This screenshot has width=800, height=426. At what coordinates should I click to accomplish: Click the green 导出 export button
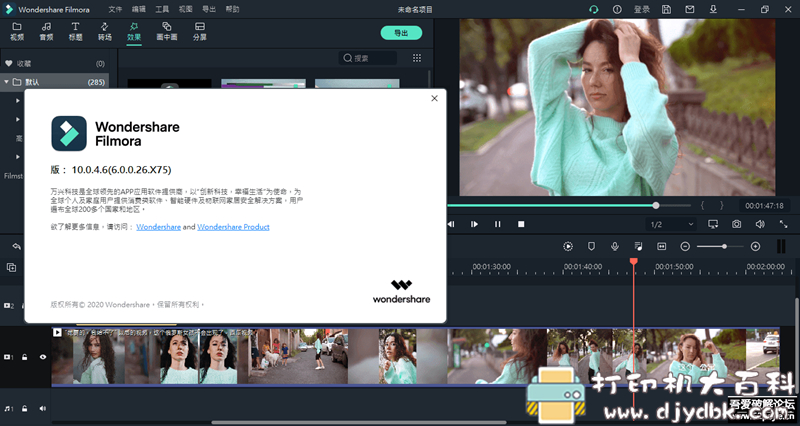tap(401, 33)
